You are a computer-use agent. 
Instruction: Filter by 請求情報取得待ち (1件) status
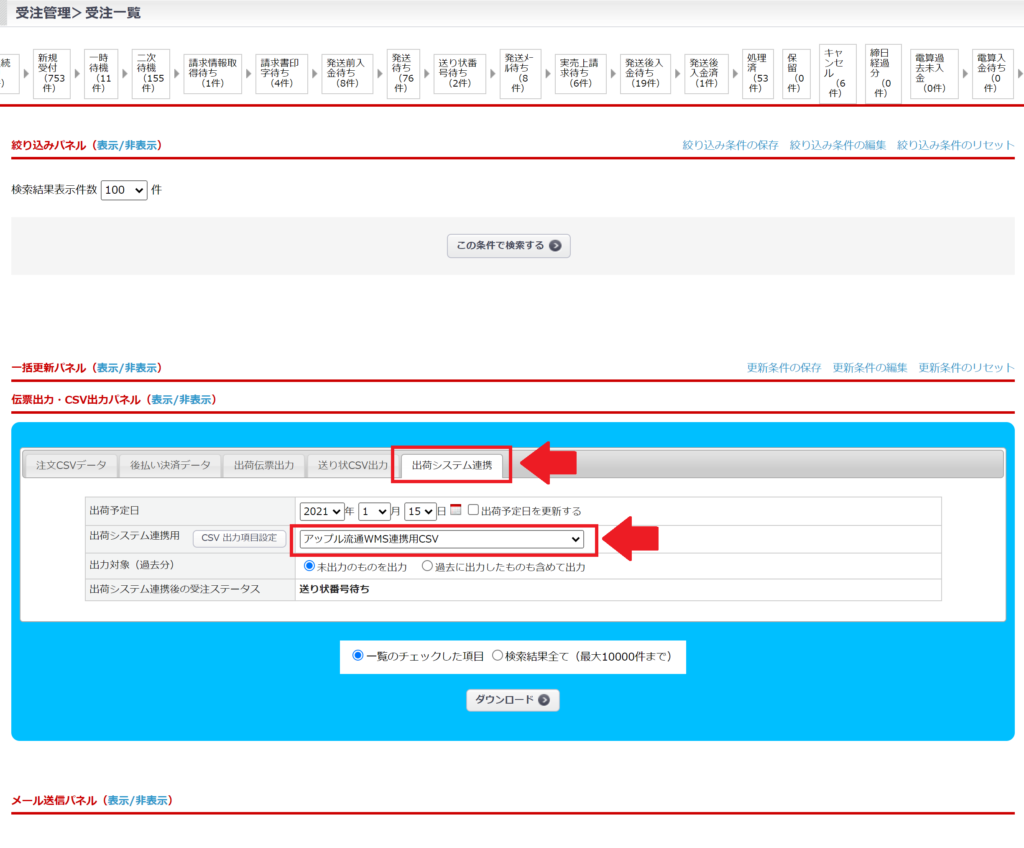pyautogui.click(x=213, y=73)
